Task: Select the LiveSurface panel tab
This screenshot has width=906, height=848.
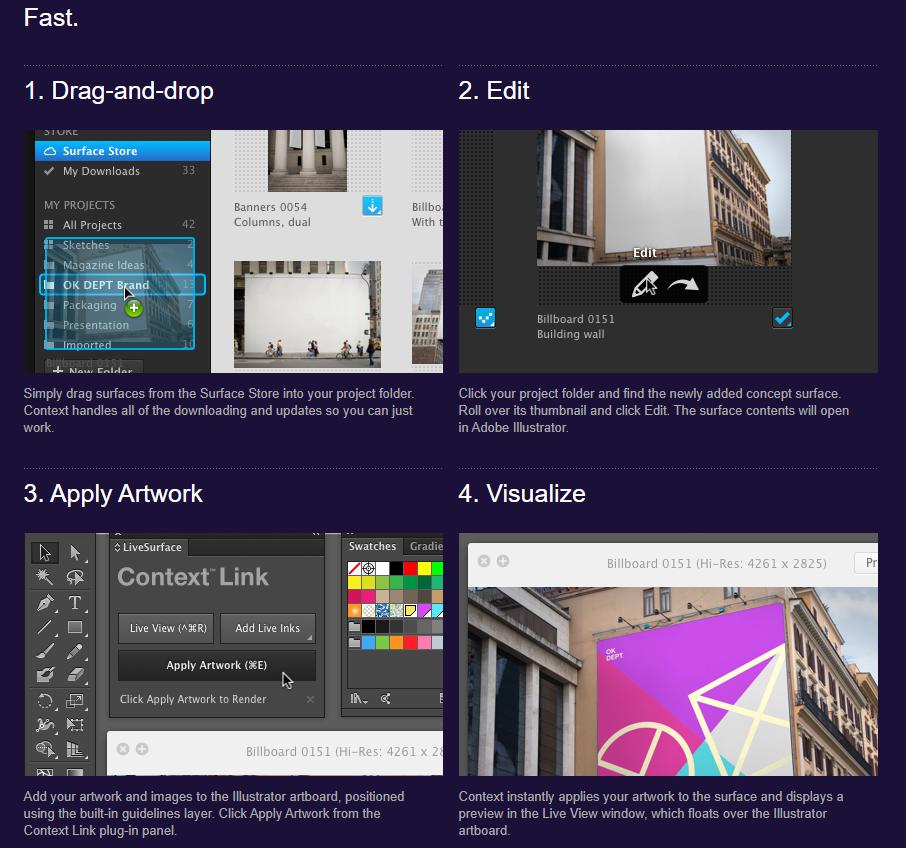Action: click(x=148, y=547)
